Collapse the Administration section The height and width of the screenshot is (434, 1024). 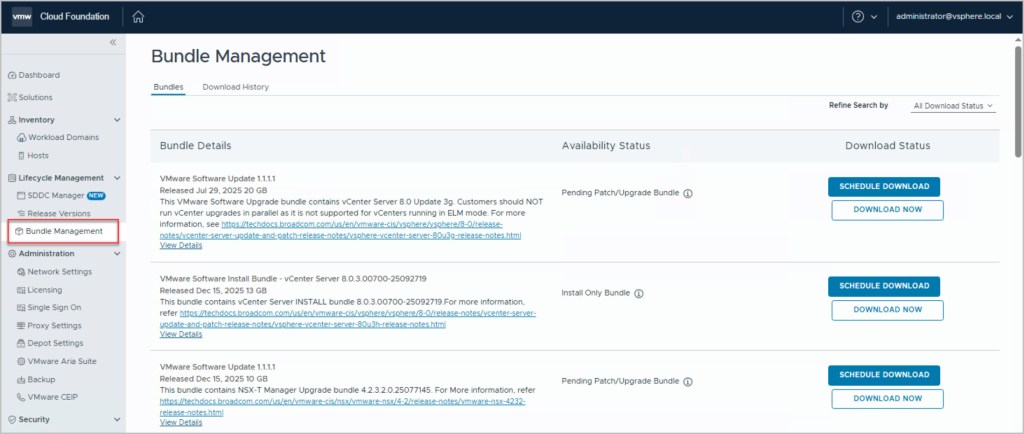(117, 254)
